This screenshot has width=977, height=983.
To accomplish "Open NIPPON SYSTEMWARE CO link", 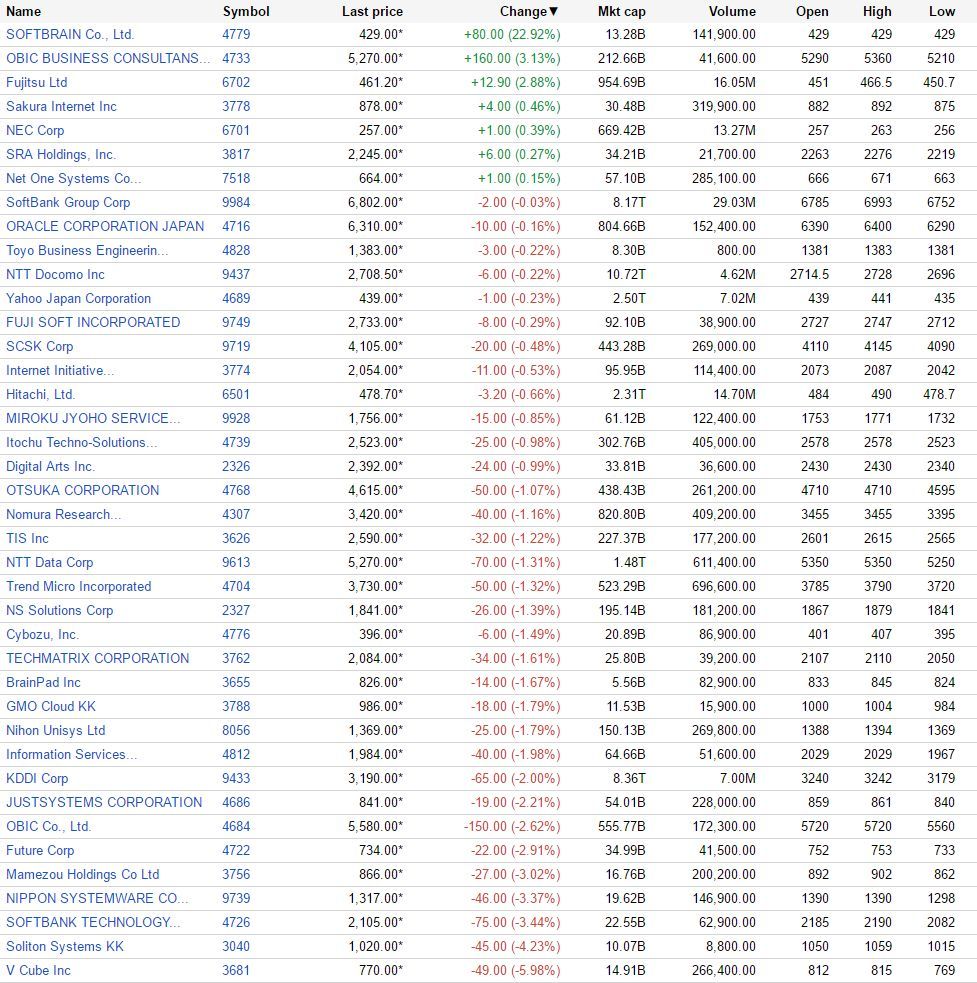I will [97, 898].
